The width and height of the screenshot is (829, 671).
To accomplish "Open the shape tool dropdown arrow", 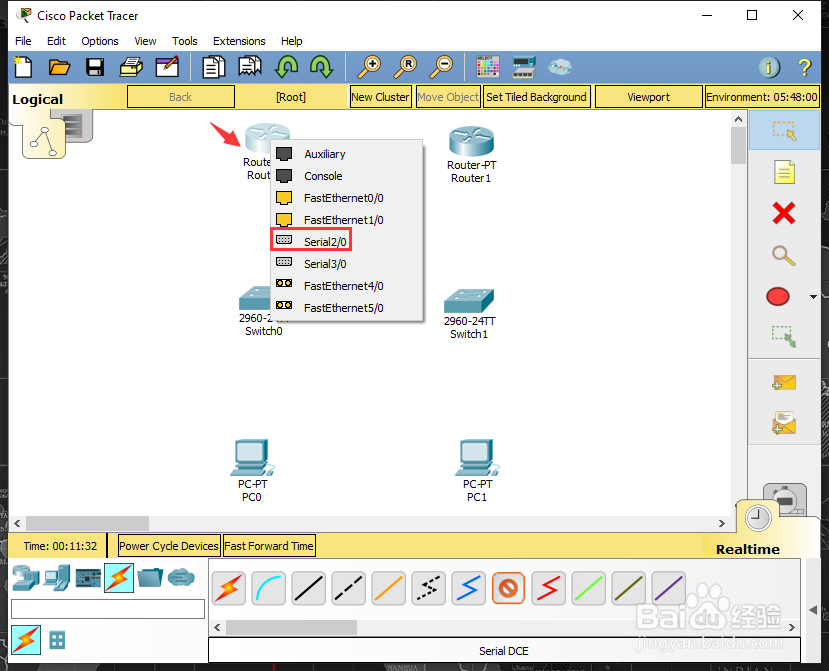I will coord(813,297).
